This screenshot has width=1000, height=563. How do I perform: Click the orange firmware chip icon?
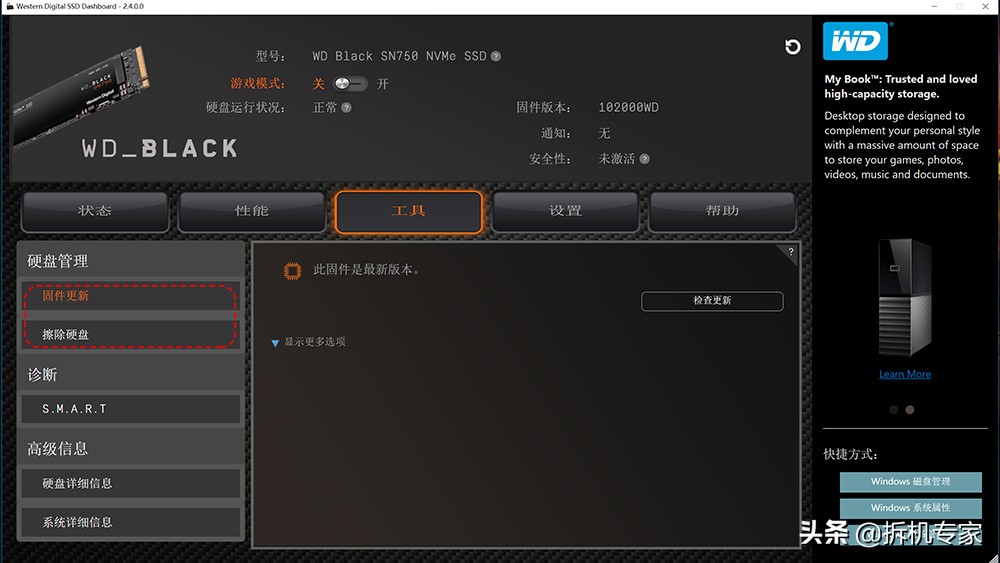click(292, 271)
